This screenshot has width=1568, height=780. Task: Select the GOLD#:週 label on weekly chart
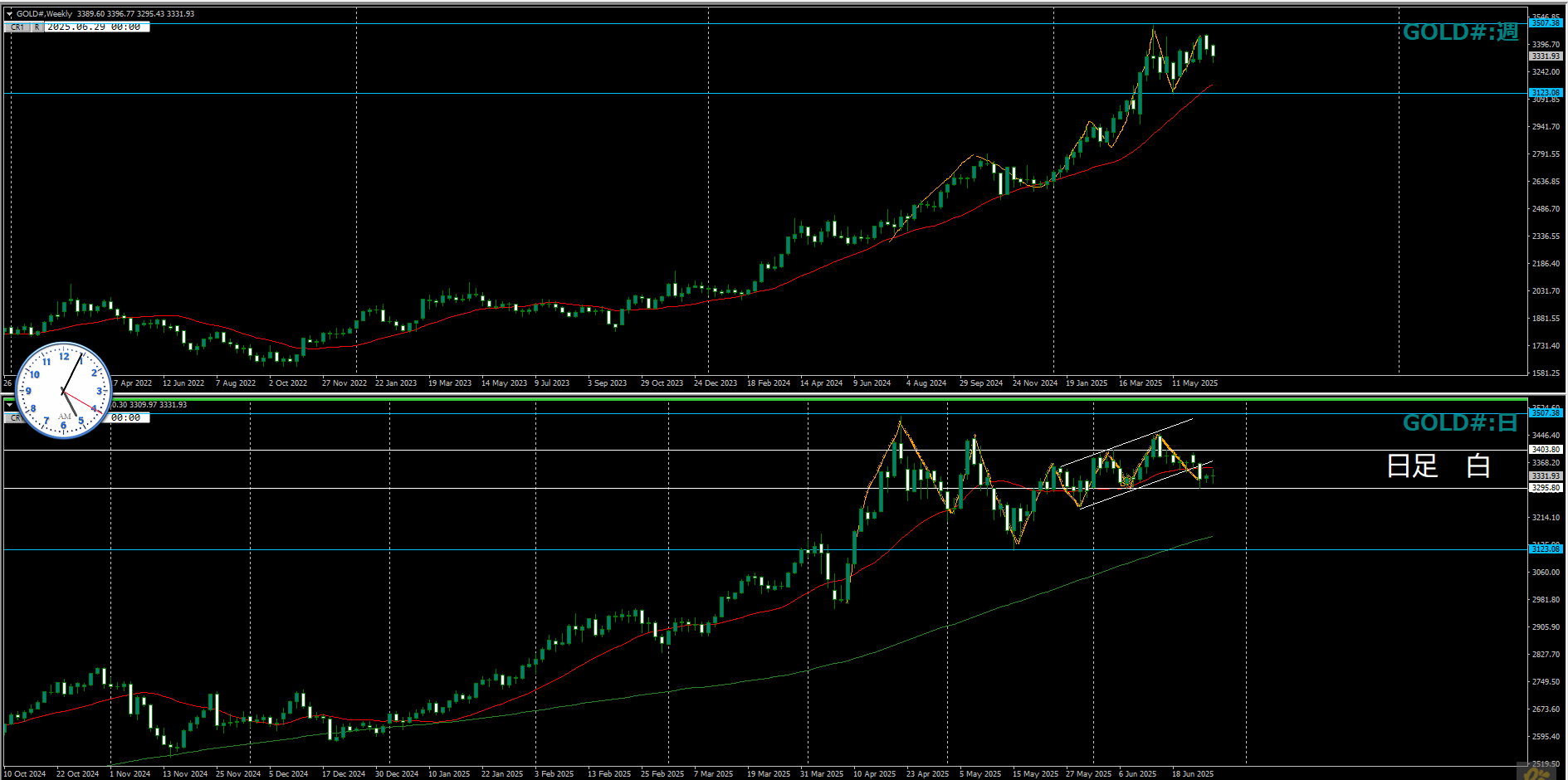click(x=1460, y=32)
